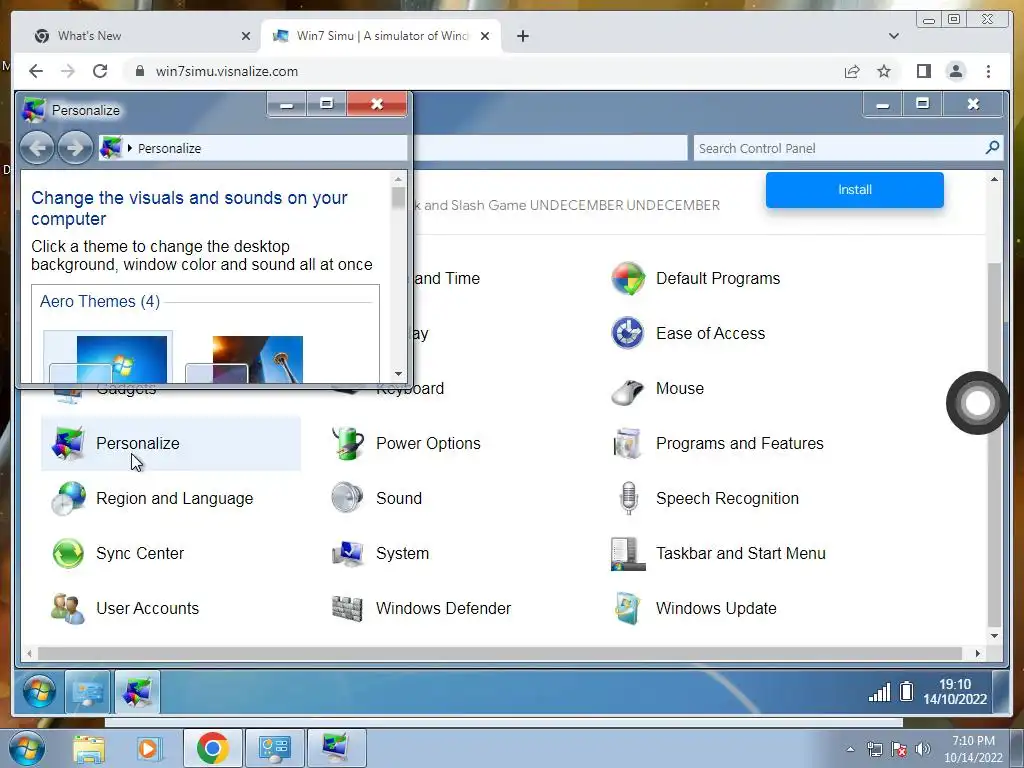This screenshot has width=1024, height=768.
Task: Open Chrome side panel icon
Action: click(x=923, y=71)
